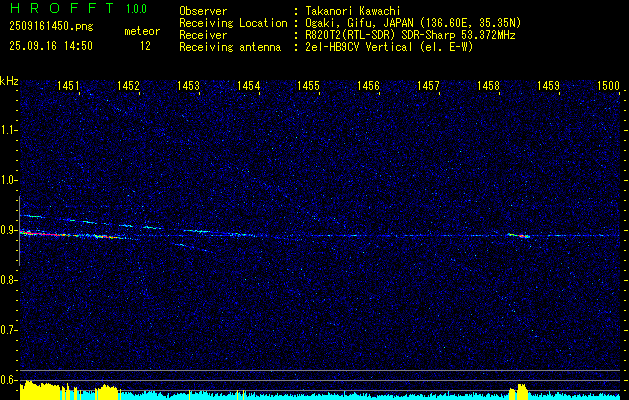Click the 1453 time tick
This screenshot has width=629, height=400.
[x=188, y=87]
